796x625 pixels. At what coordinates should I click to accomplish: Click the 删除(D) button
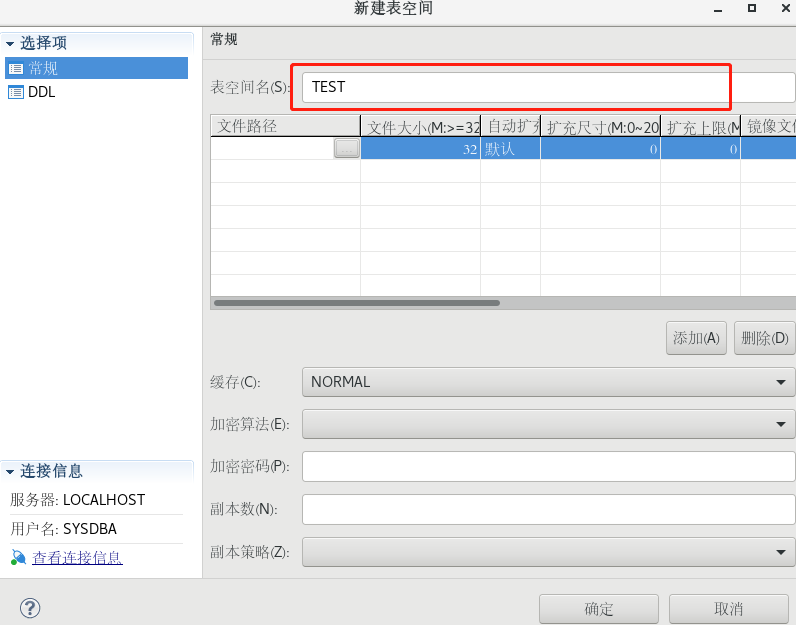(765, 338)
